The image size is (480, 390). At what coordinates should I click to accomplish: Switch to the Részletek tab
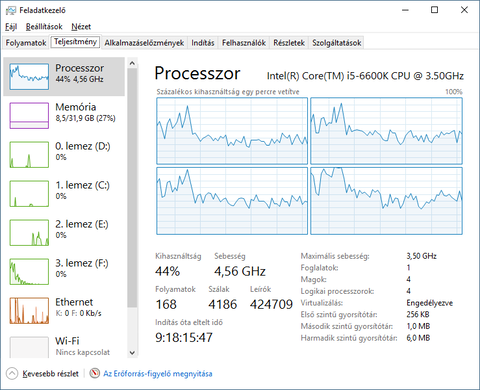click(x=289, y=43)
